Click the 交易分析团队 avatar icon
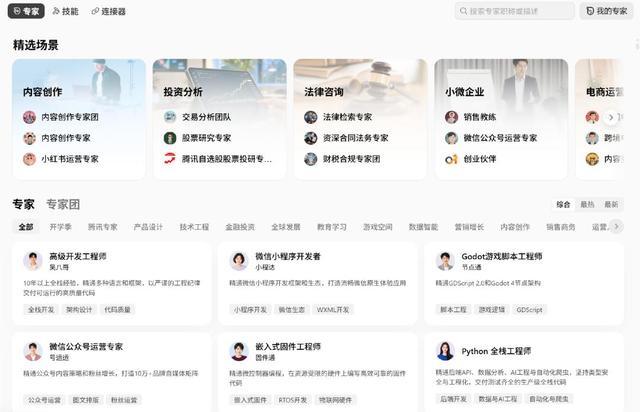The image size is (640, 412). (x=170, y=117)
